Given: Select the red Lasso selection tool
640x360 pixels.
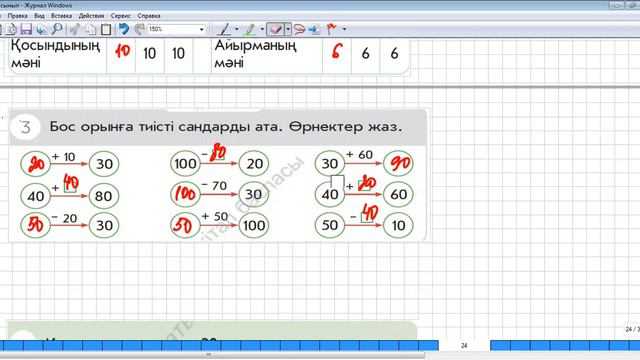Looking at the screenshot, I should coord(300,29).
